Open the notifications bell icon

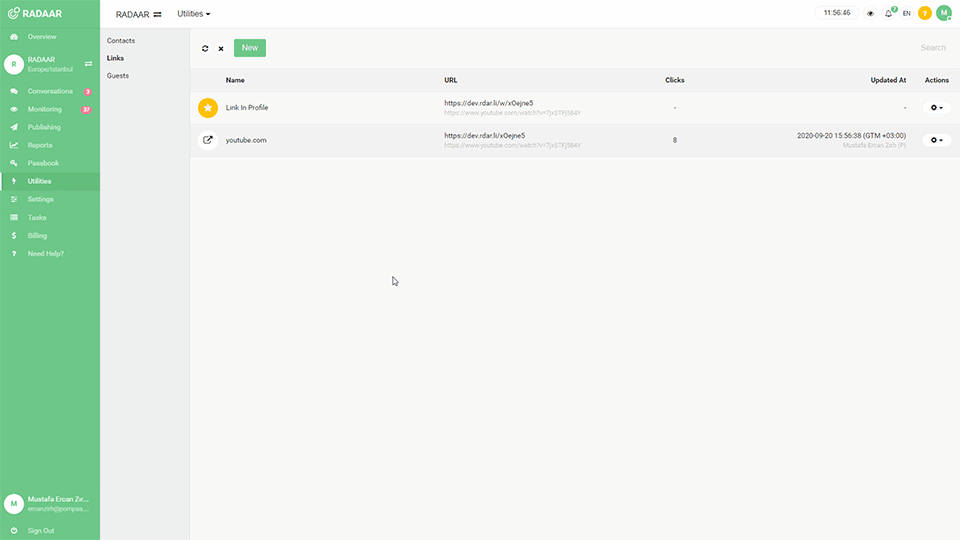tap(889, 13)
